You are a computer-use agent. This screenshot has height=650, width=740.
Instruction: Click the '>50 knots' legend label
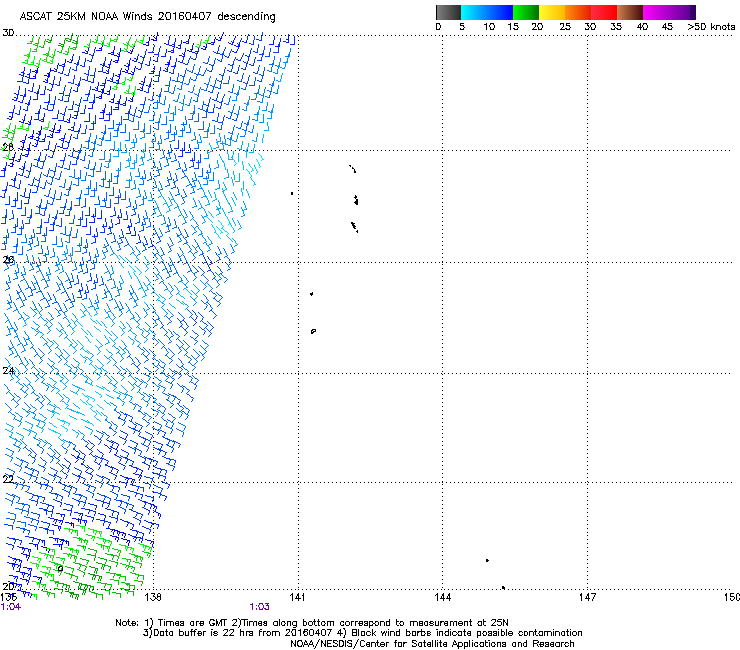711,27
